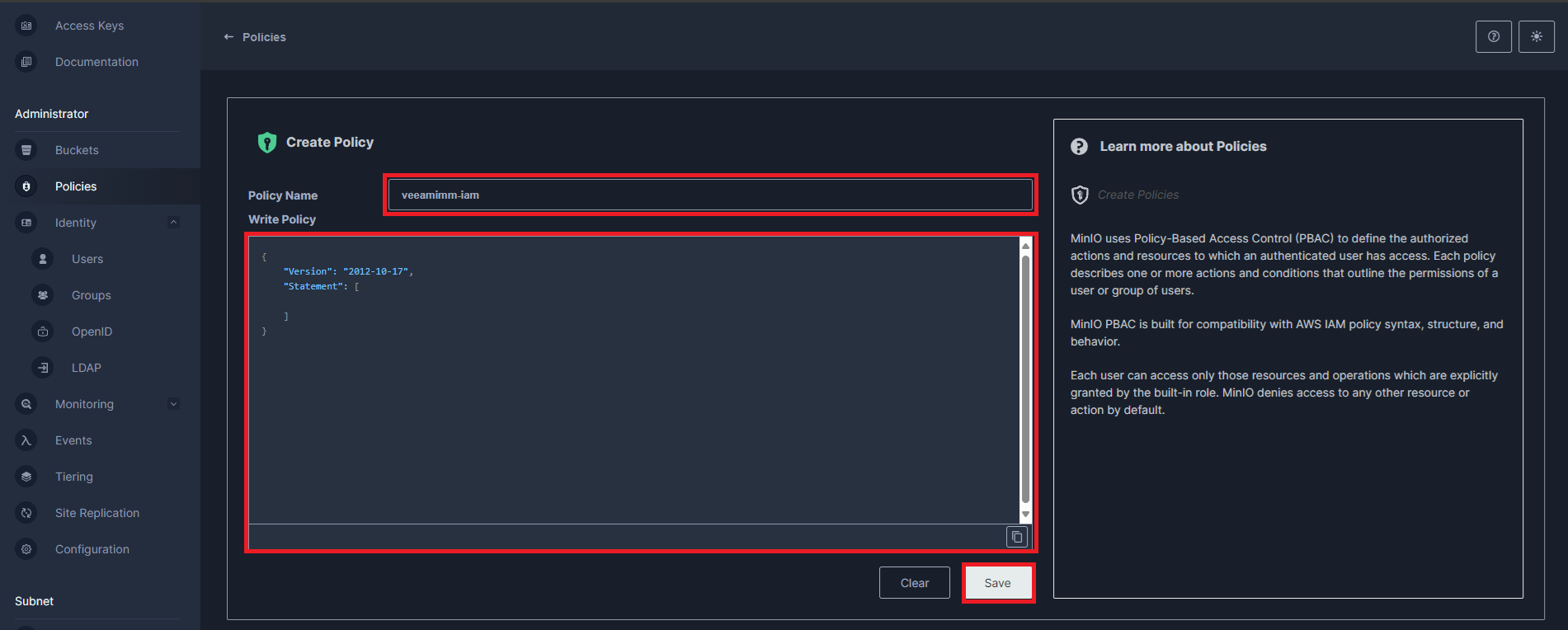Click the Clear button
The height and width of the screenshot is (630, 1568).
pyautogui.click(x=915, y=583)
